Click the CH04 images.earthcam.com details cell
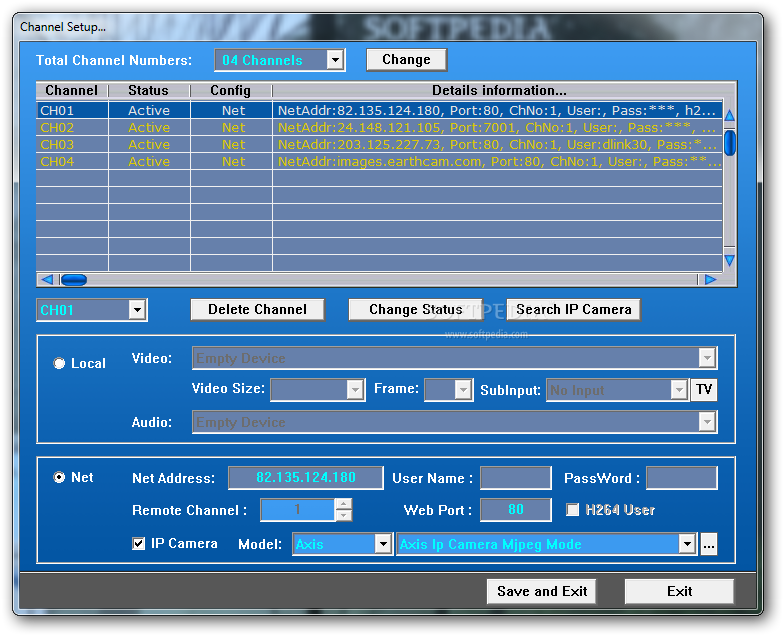Screen dimensions: 784x636 pyautogui.click(x=497, y=162)
